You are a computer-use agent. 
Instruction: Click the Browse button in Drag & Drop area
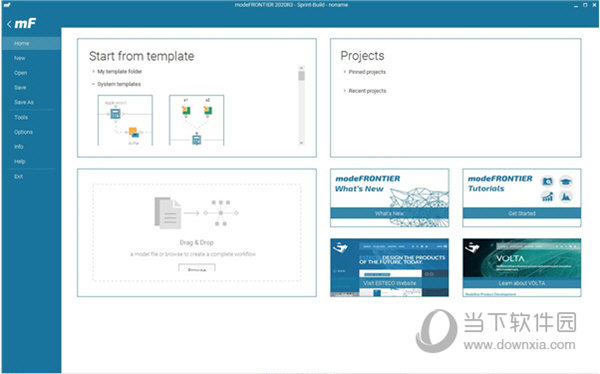coord(197,268)
